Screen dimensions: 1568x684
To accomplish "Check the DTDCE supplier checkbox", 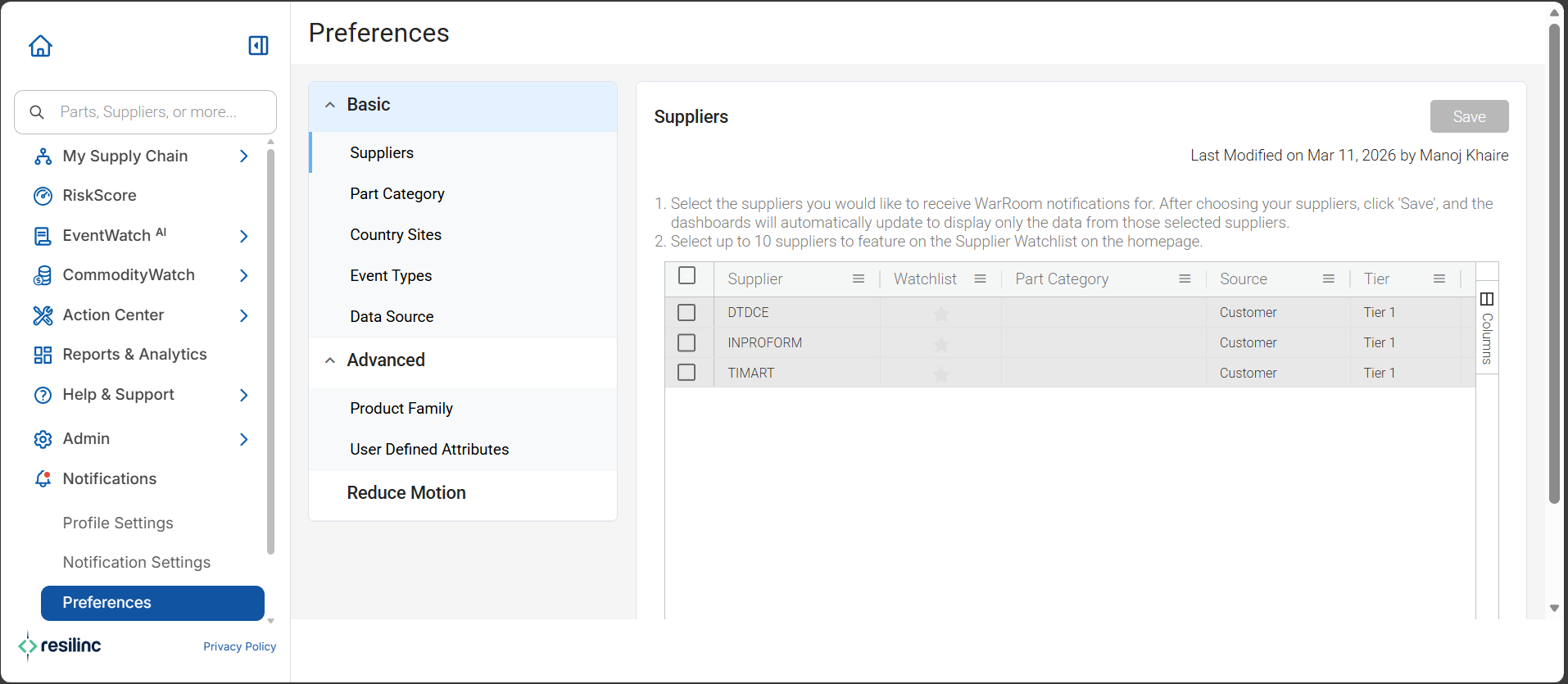I will pyautogui.click(x=687, y=312).
